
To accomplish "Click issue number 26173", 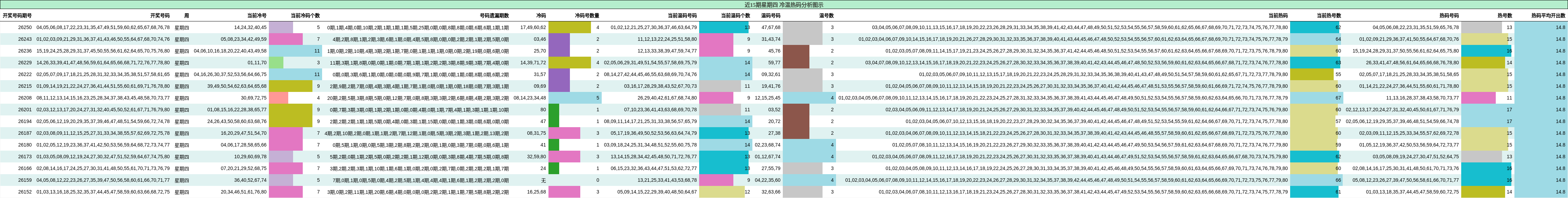I will [25, 157].
